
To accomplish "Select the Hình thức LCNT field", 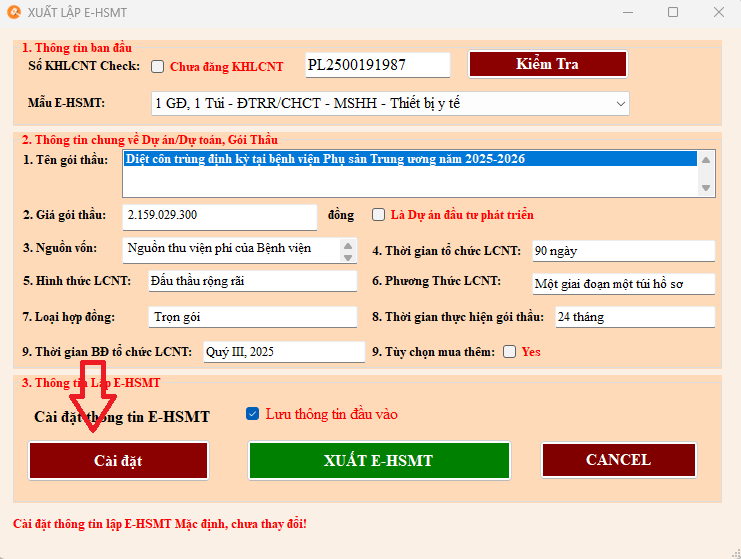I will pos(251,282).
